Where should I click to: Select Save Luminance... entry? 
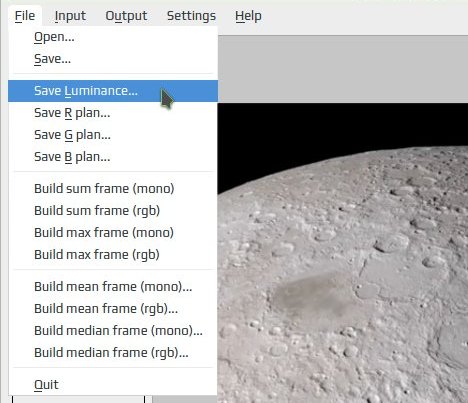tap(113, 91)
